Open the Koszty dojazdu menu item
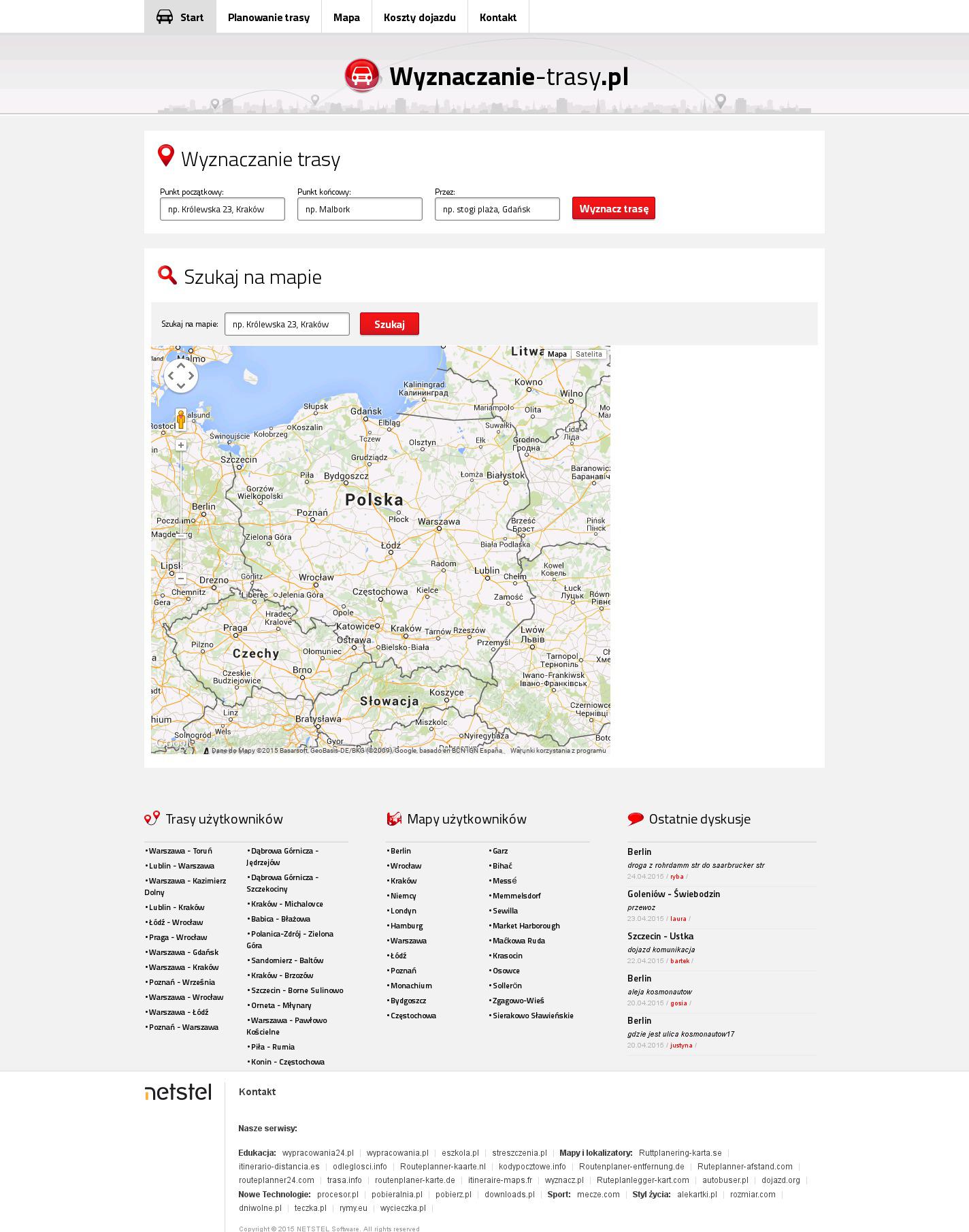969x1232 pixels. click(419, 17)
